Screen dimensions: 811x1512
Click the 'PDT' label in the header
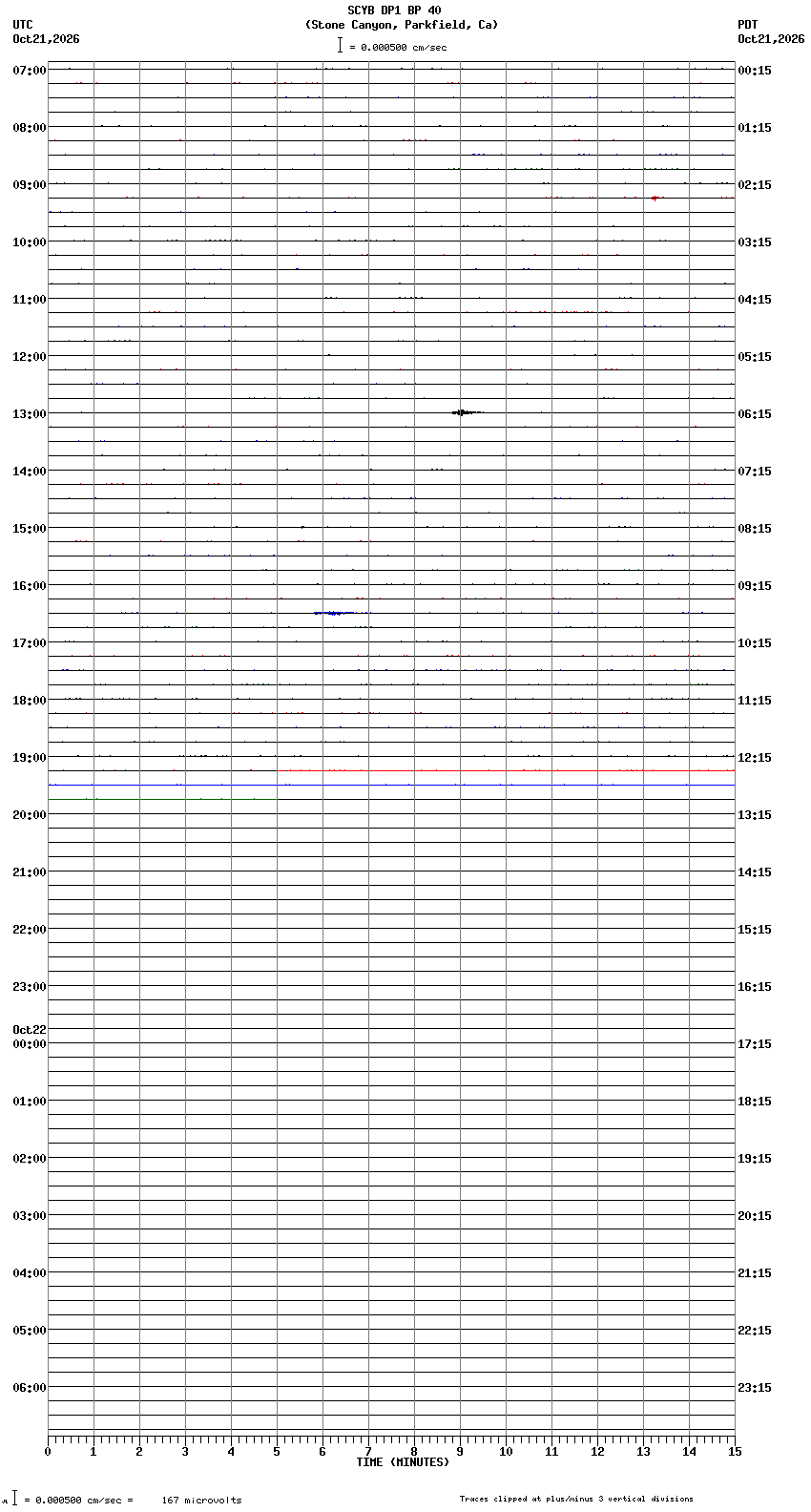click(747, 25)
